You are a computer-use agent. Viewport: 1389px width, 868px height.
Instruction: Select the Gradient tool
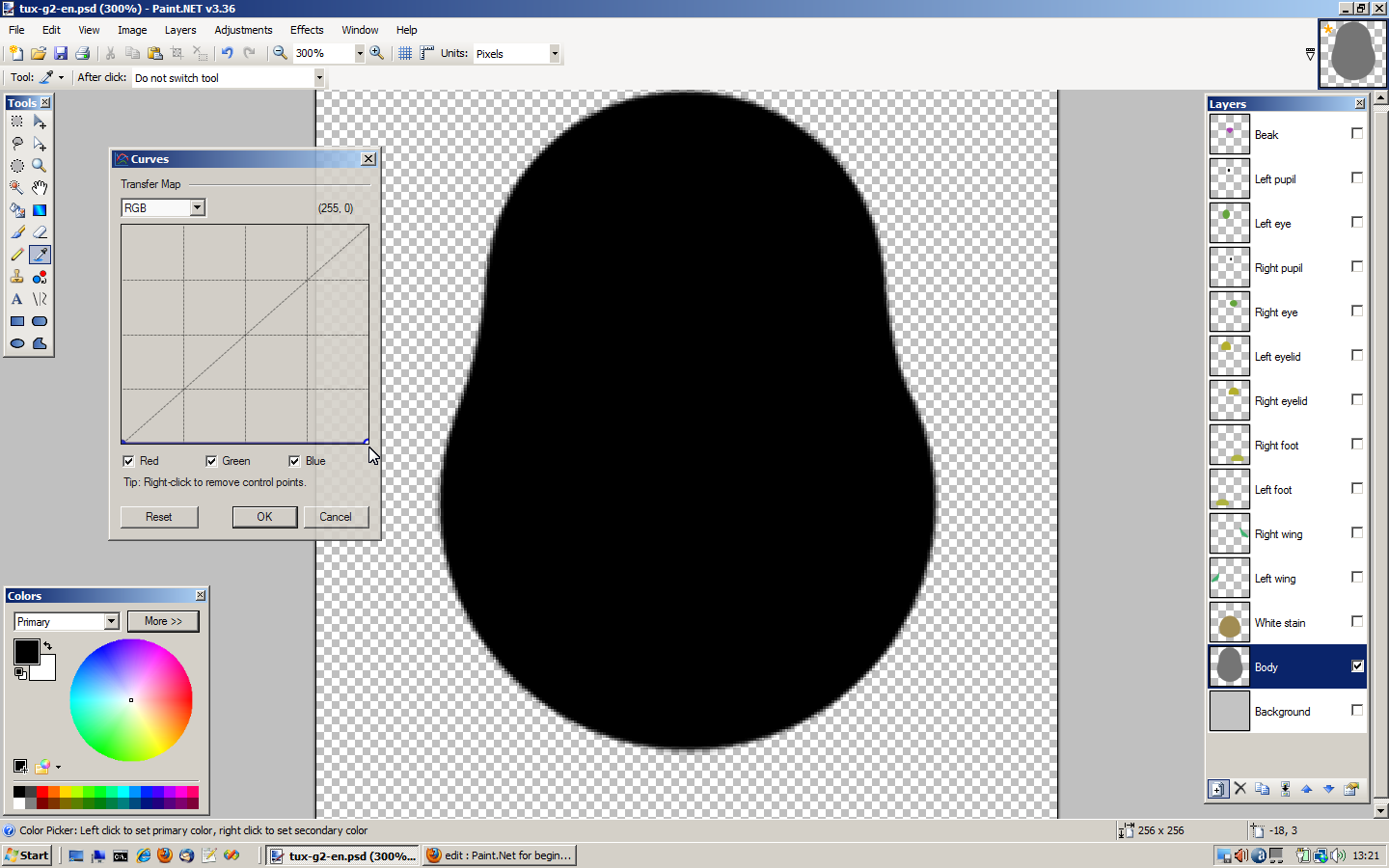(x=40, y=210)
